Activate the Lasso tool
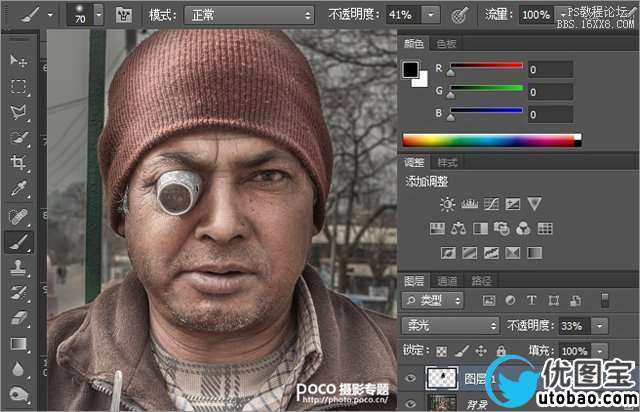640x412 pixels. (x=19, y=112)
